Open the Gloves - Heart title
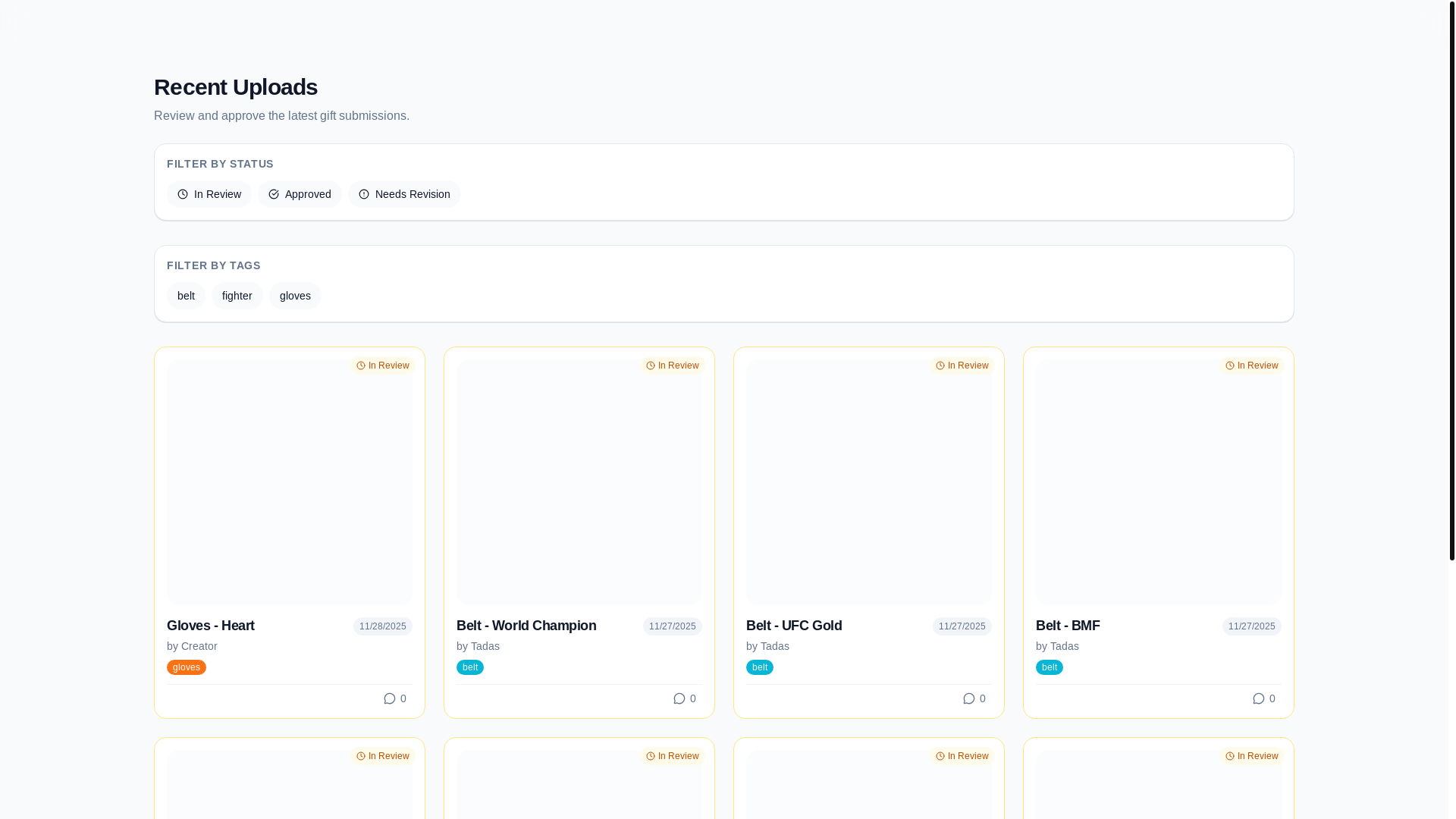The width and height of the screenshot is (1456, 819). point(211,626)
